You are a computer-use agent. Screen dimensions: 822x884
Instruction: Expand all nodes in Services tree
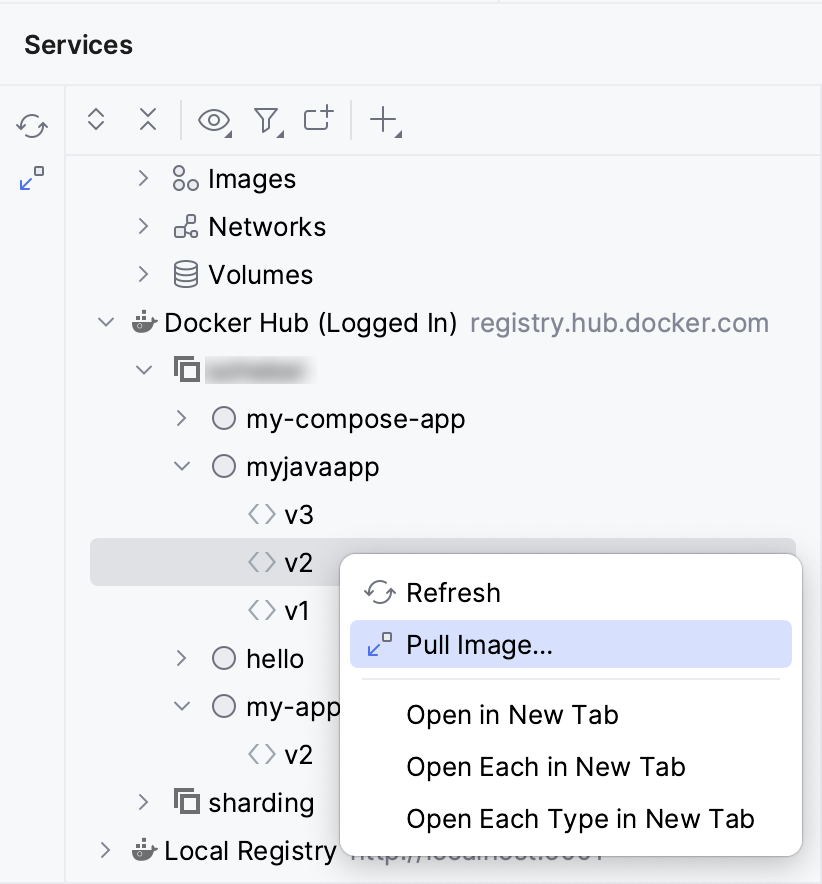(x=95, y=119)
